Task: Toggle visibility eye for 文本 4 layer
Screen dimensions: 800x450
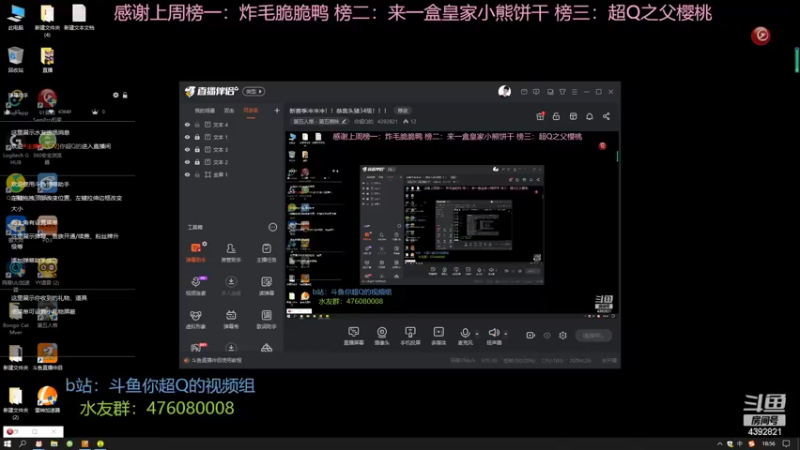Action: click(187, 124)
